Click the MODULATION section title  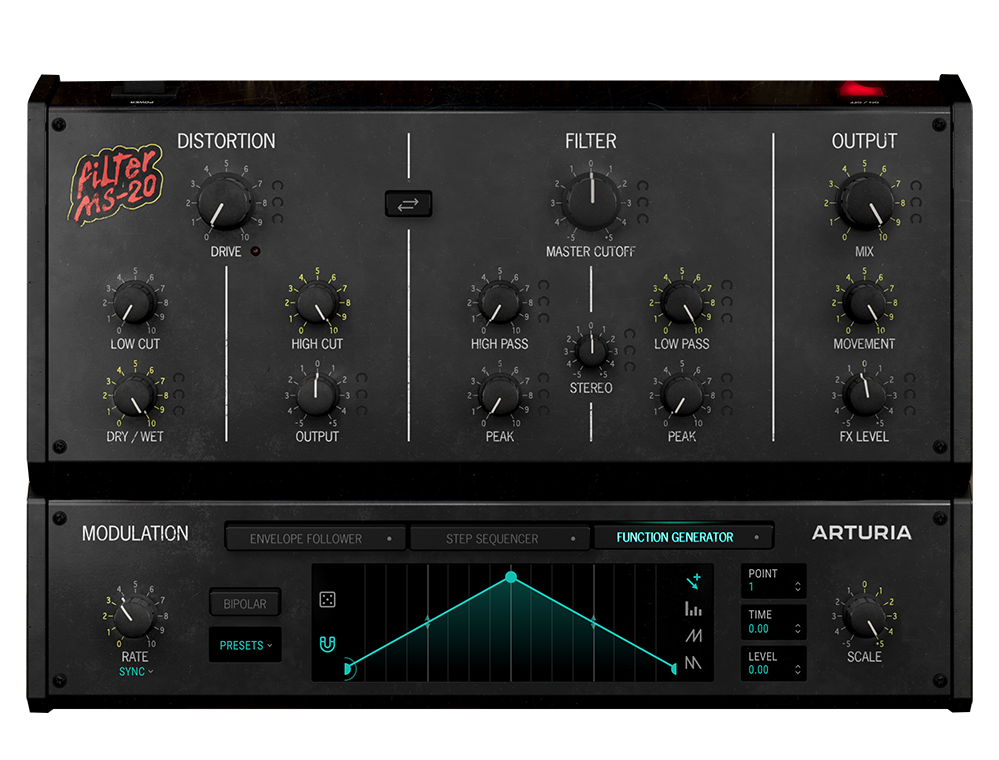click(x=135, y=533)
